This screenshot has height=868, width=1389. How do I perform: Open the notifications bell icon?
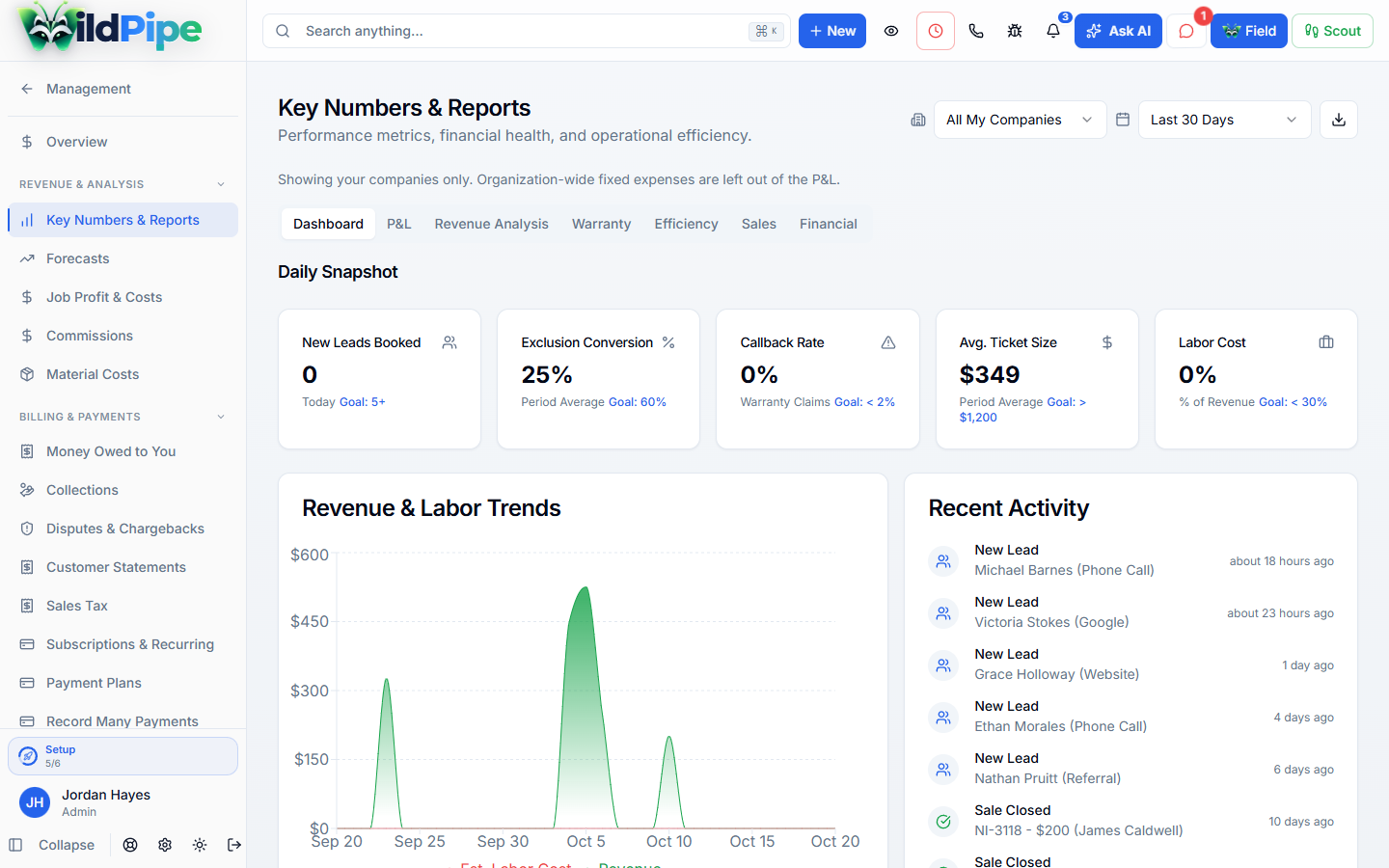click(x=1053, y=31)
